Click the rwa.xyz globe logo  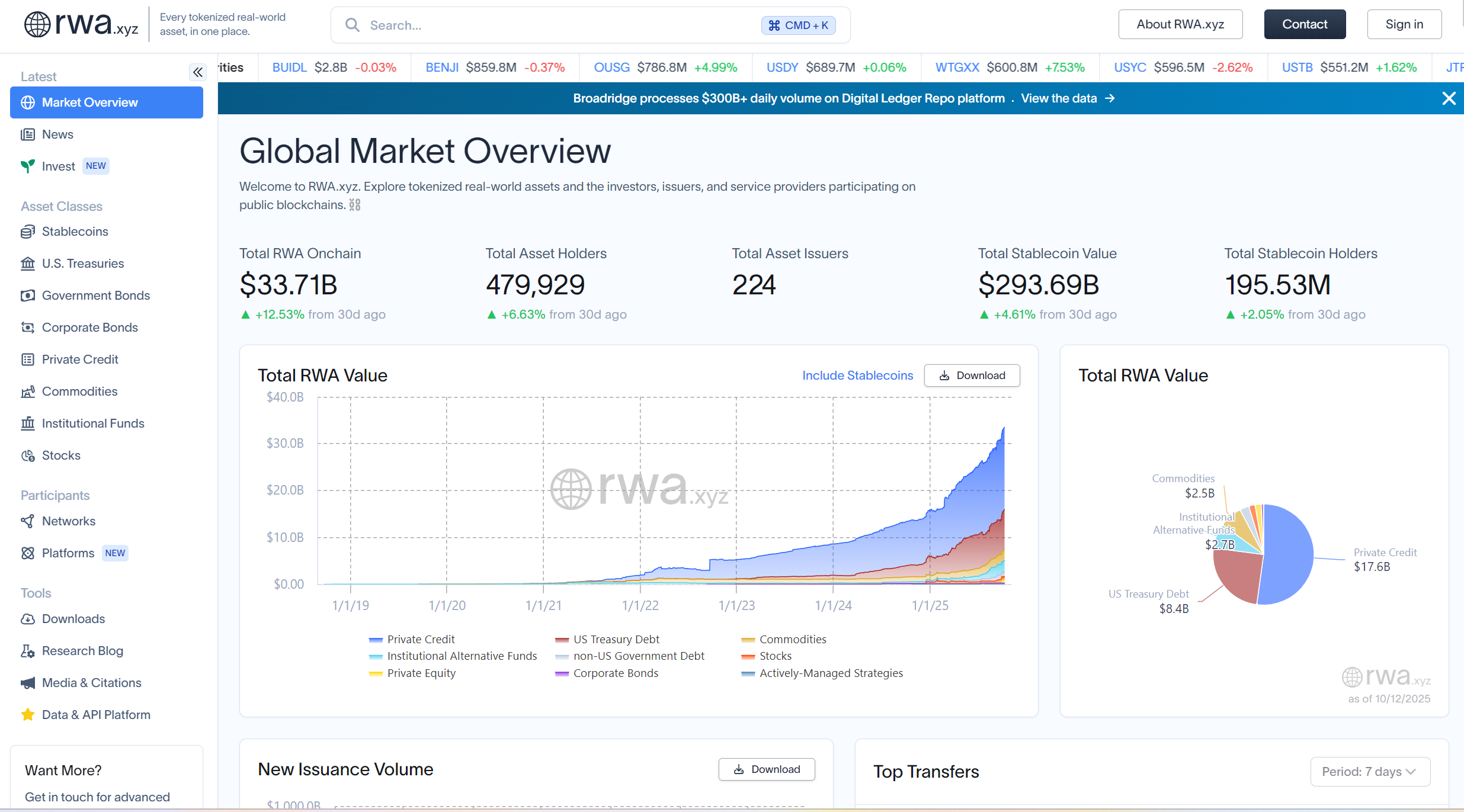pyautogui.click(x=37, y=24)
